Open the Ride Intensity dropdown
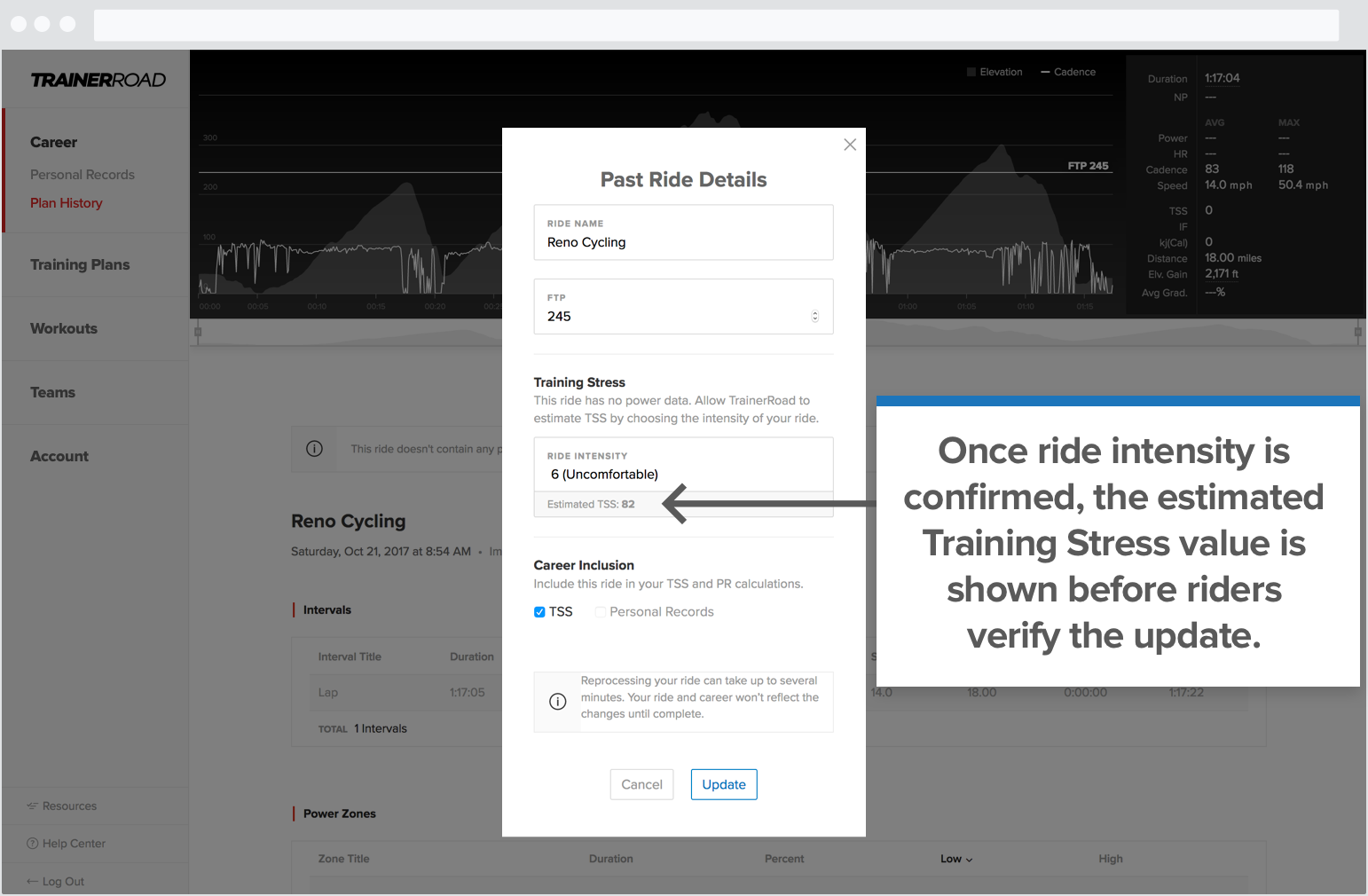The width and height of the screenshot is (1368, 896). coord(683,465)
